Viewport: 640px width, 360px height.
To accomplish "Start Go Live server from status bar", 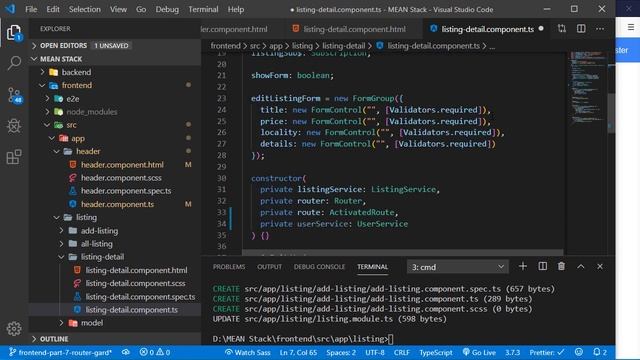I will [479, 352].
